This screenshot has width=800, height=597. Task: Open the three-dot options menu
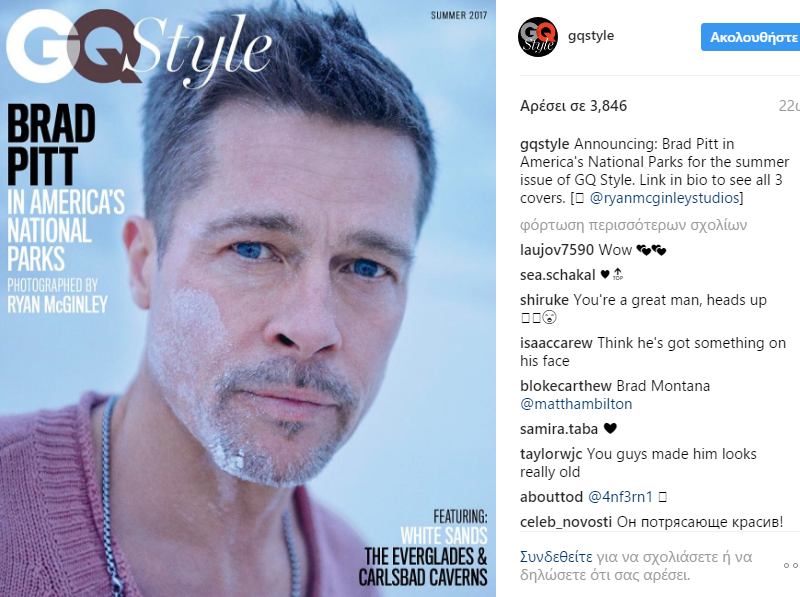pyautogui.click(x=791, y=565)
